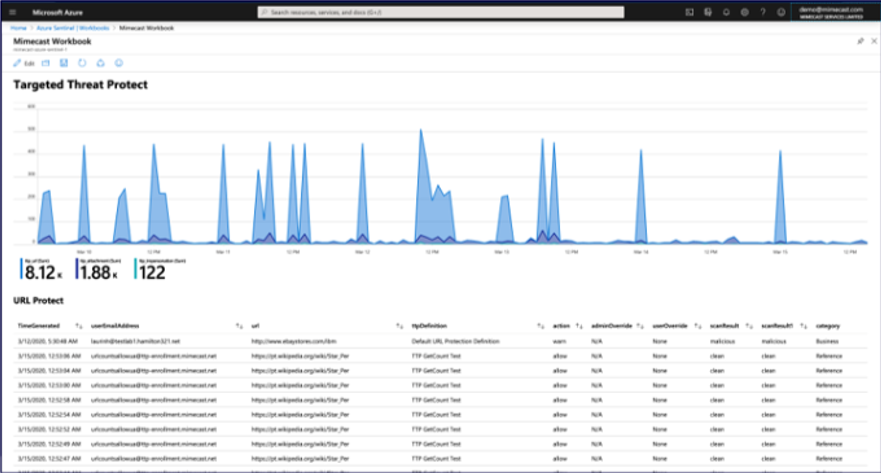This screenshot has height=473, width=881.
Task: Navigate to Azure Sentinel | Workbooks breadcrumb
Action: (x=72, y=28)
